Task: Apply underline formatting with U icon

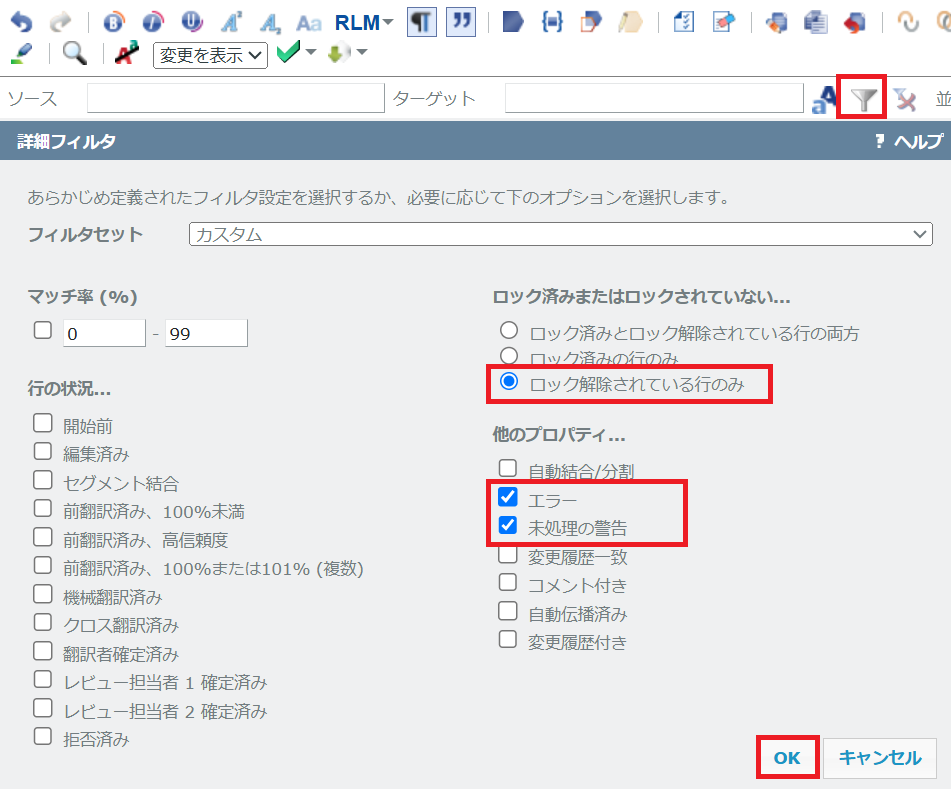Action: pos(192,22)
